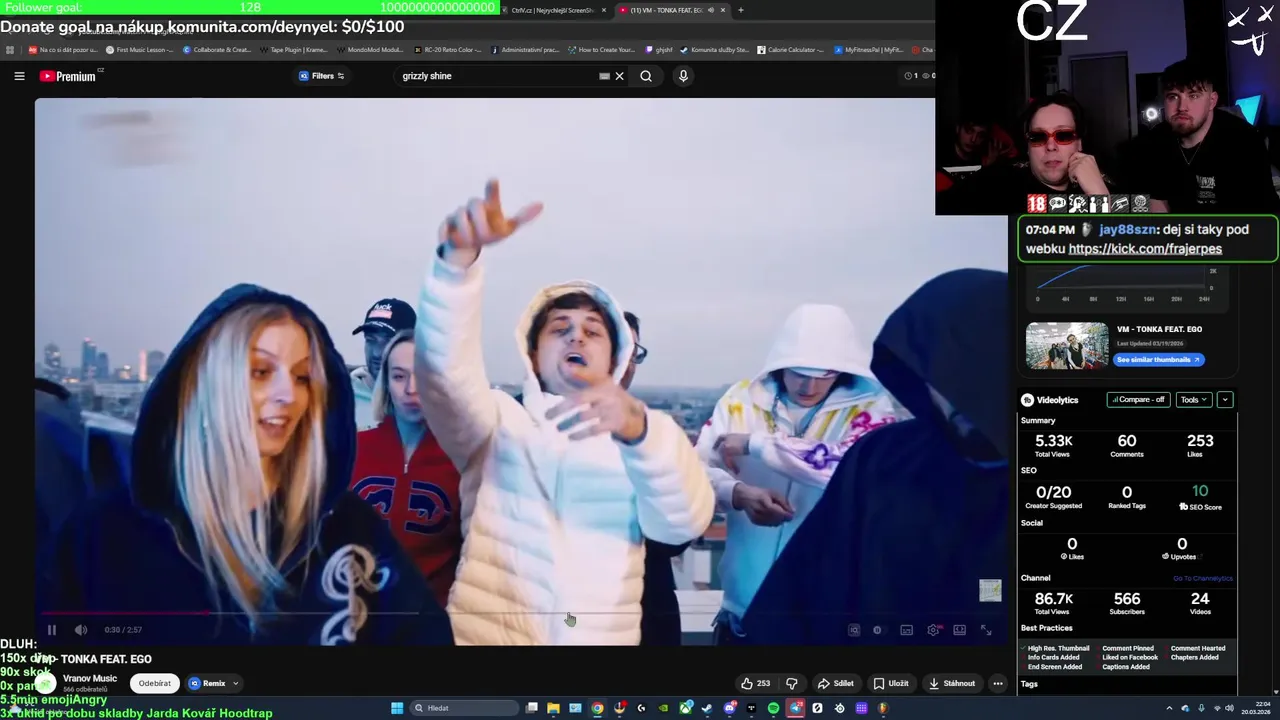Save the video with Uložit
1280x720 pixels.
coord(891,684)
